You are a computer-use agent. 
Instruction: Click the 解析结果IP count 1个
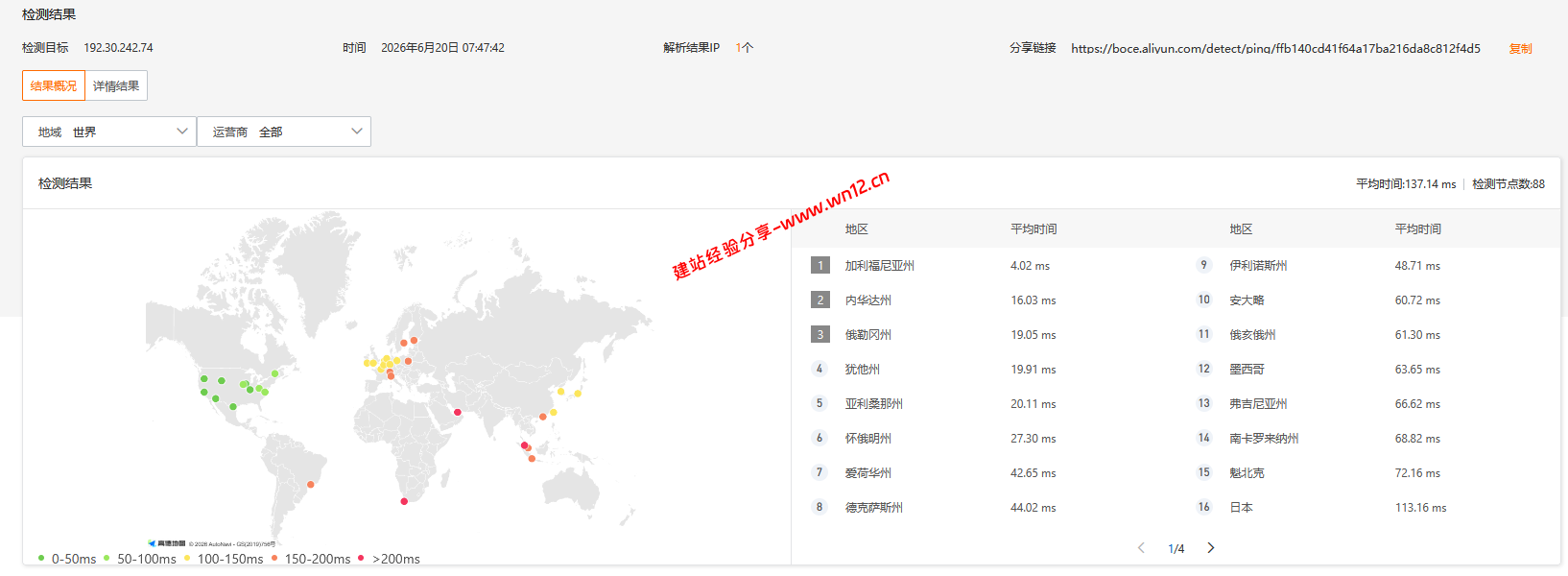pyautogui.click(x=745, y=48)
